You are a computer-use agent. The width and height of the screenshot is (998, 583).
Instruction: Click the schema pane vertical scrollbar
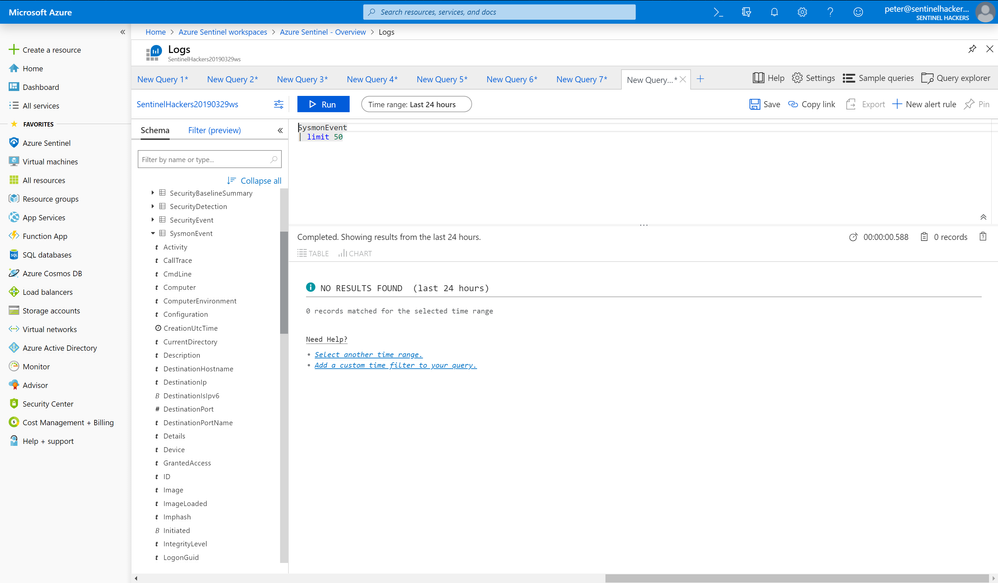point(284,282)
